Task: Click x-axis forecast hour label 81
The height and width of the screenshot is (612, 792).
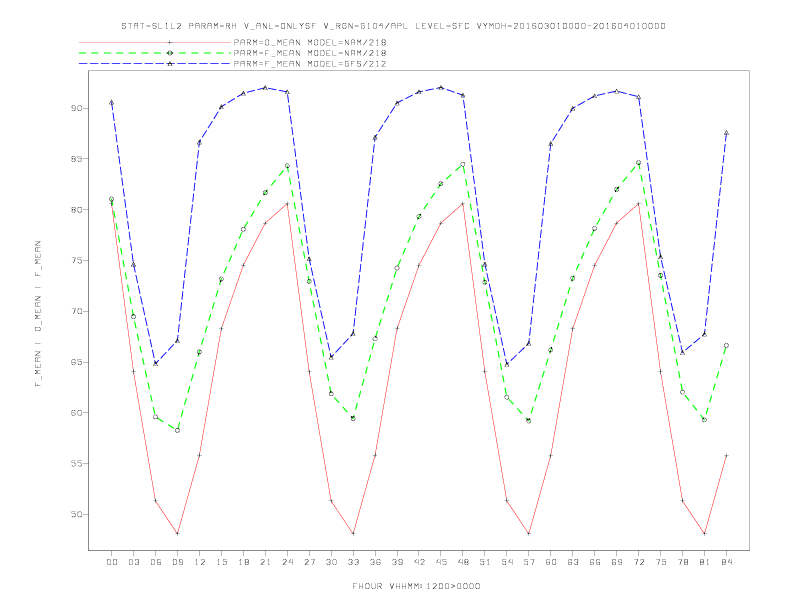Action: 704,562
